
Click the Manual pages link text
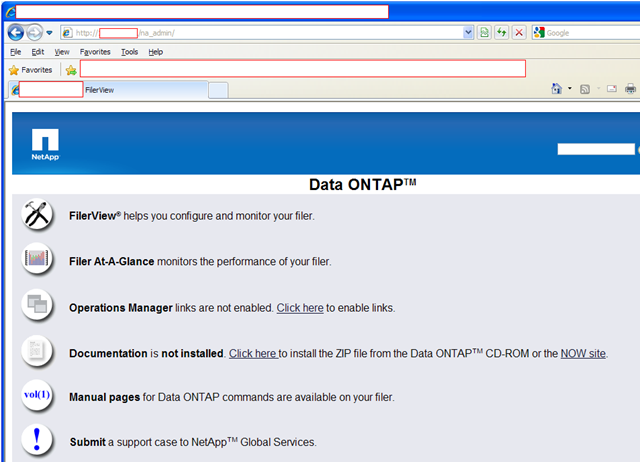pos(104,397)
